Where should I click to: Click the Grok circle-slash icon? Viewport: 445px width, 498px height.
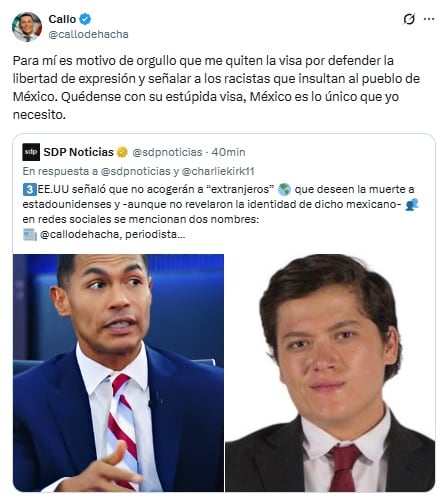409,19
